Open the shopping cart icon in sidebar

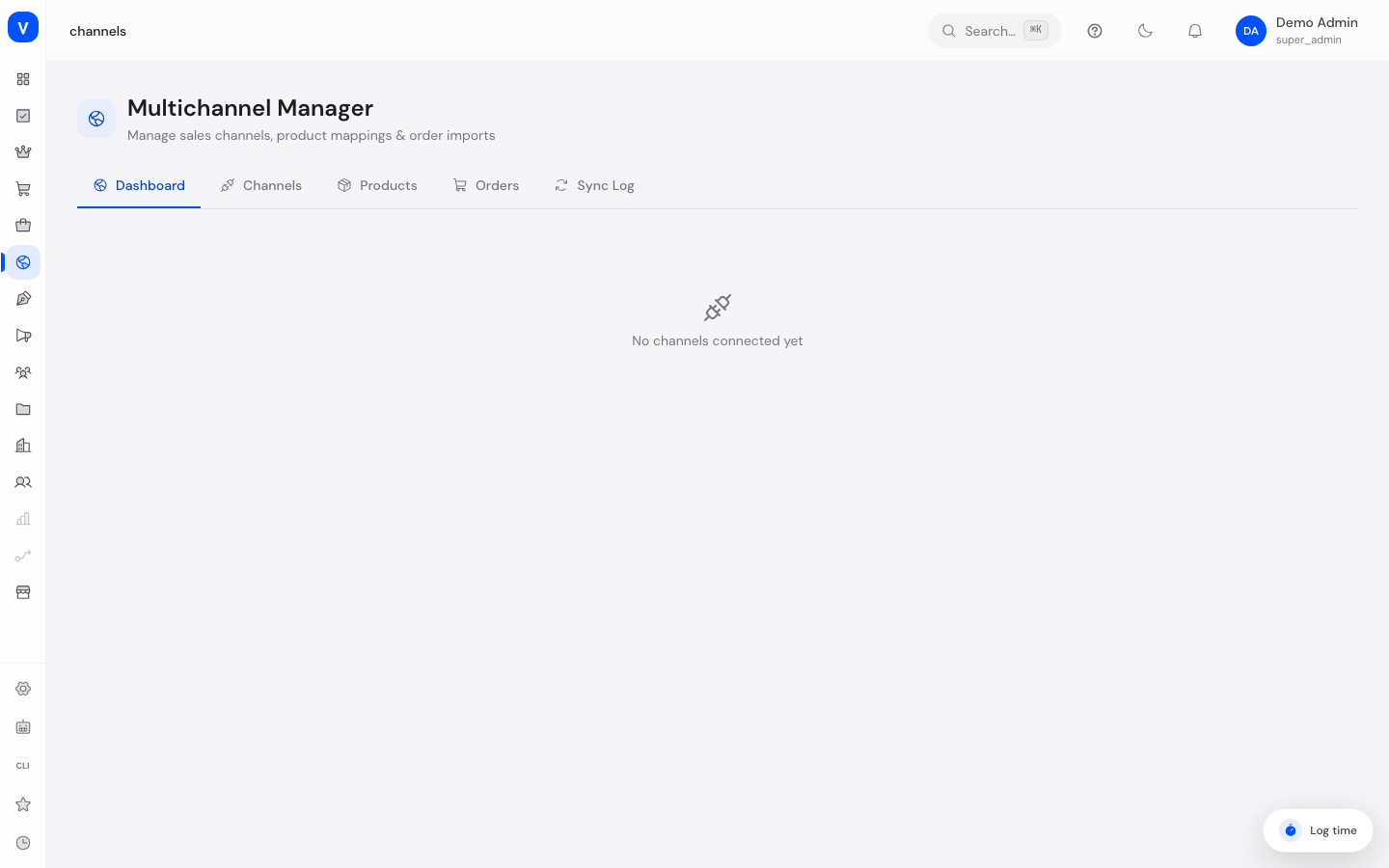(23, 189)
